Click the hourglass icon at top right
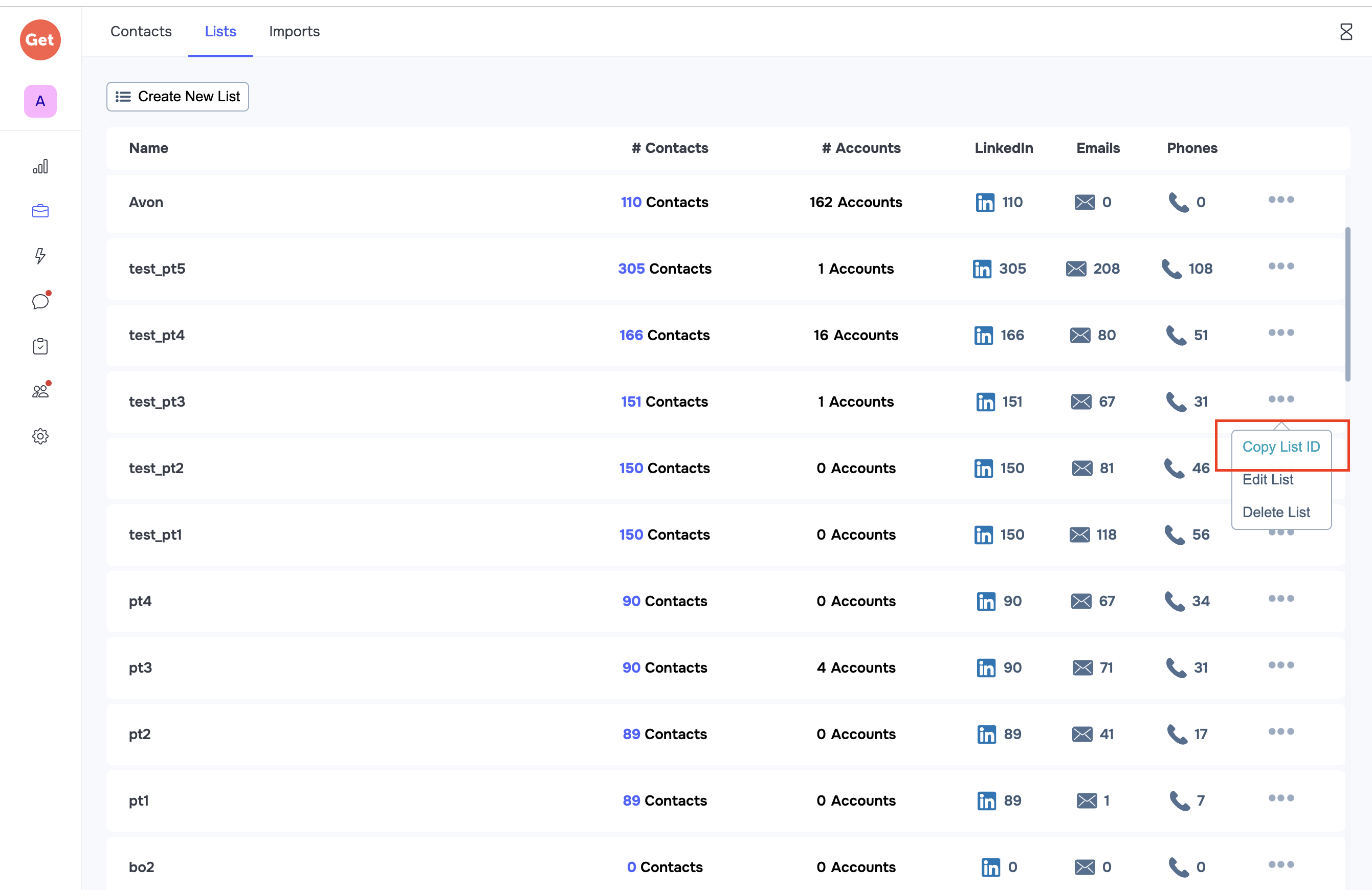Screen dimensions: 1372x890 point(1345,32)
